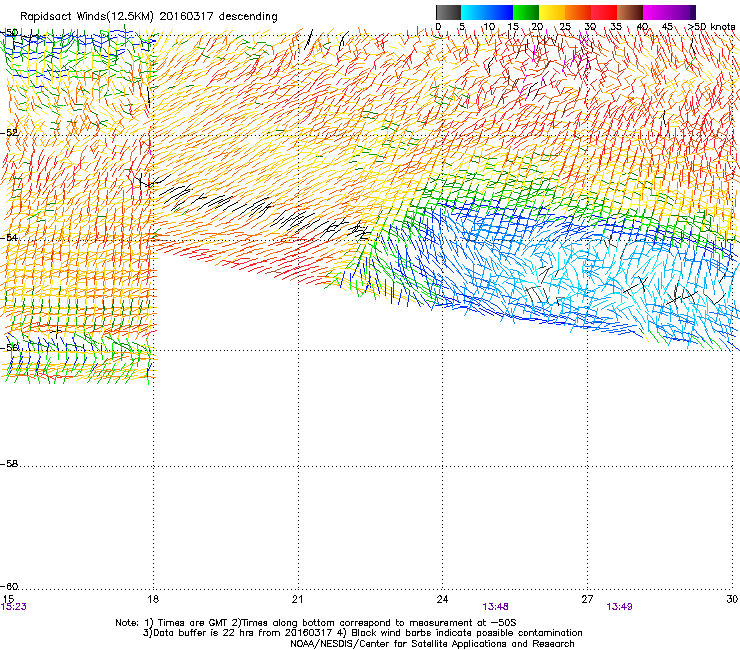The image size is (740, 650).
Task: Click the purple '15:23' swath time label
Action: (x=14, y=607)
